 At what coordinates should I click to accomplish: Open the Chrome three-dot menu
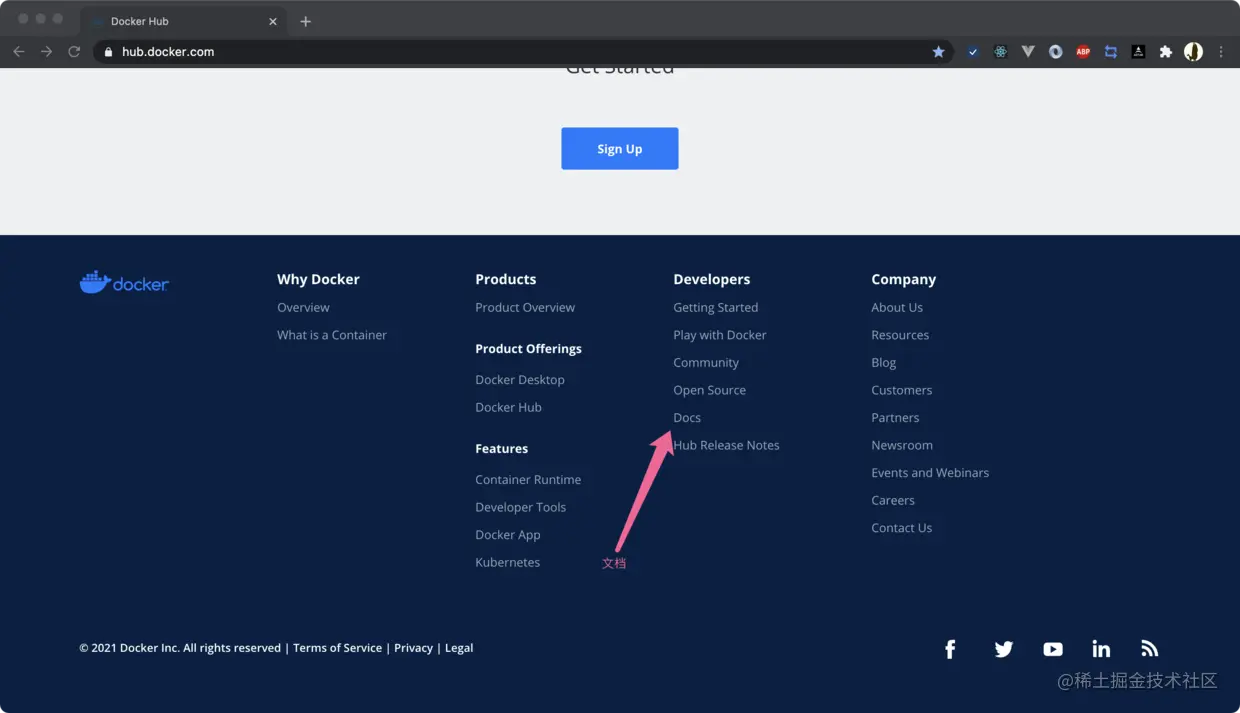(x=1221, y=52)
